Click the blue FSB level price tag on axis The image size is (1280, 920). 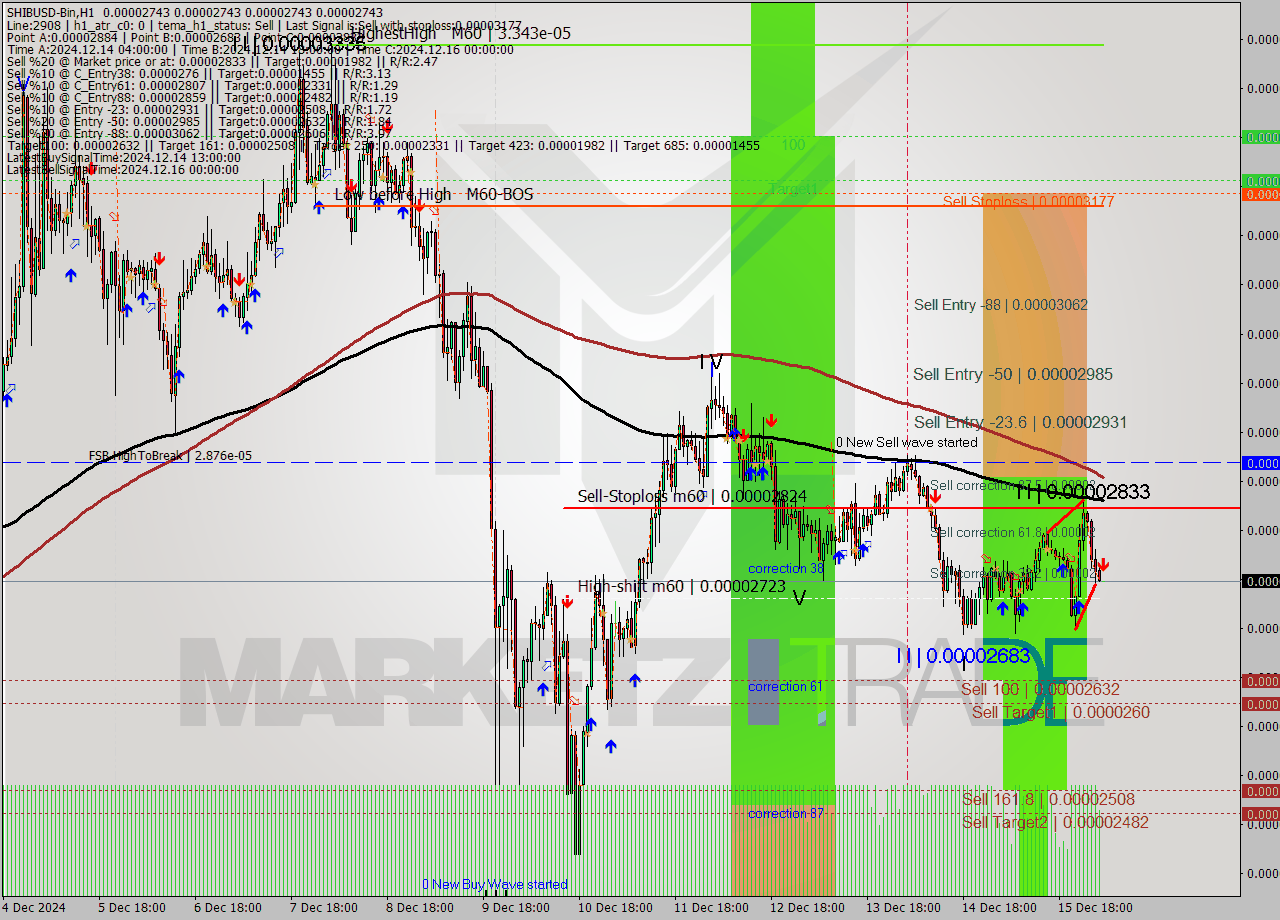pos(1260,463)
